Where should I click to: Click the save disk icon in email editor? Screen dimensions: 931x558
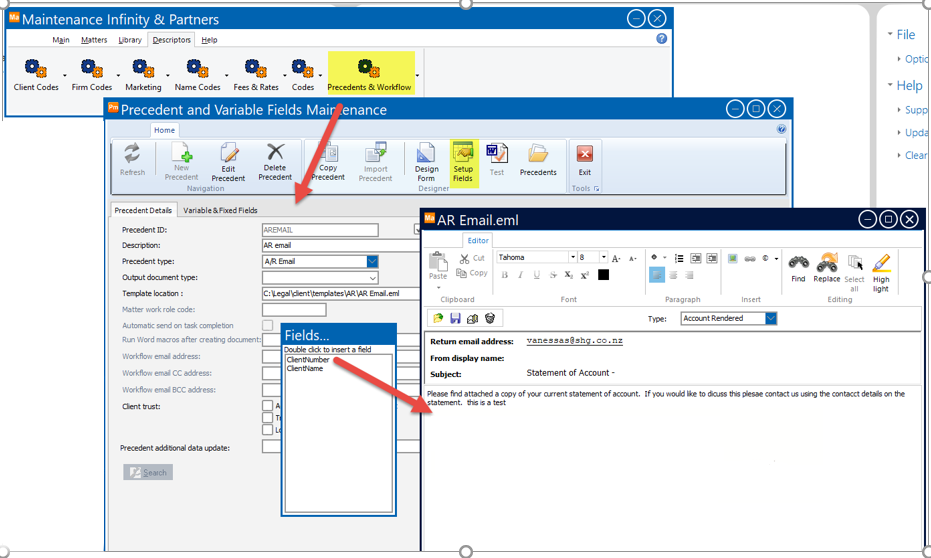click(455, 319)
